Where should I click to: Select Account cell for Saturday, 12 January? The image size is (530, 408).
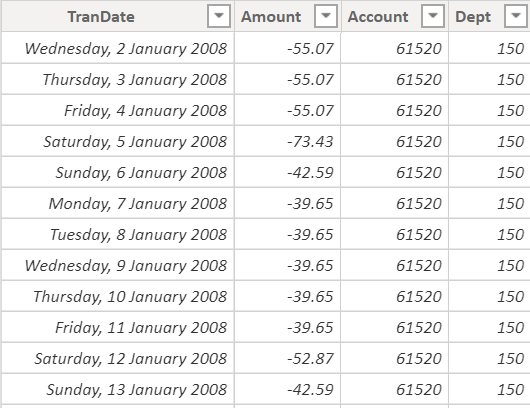click(x=395, y=358)
